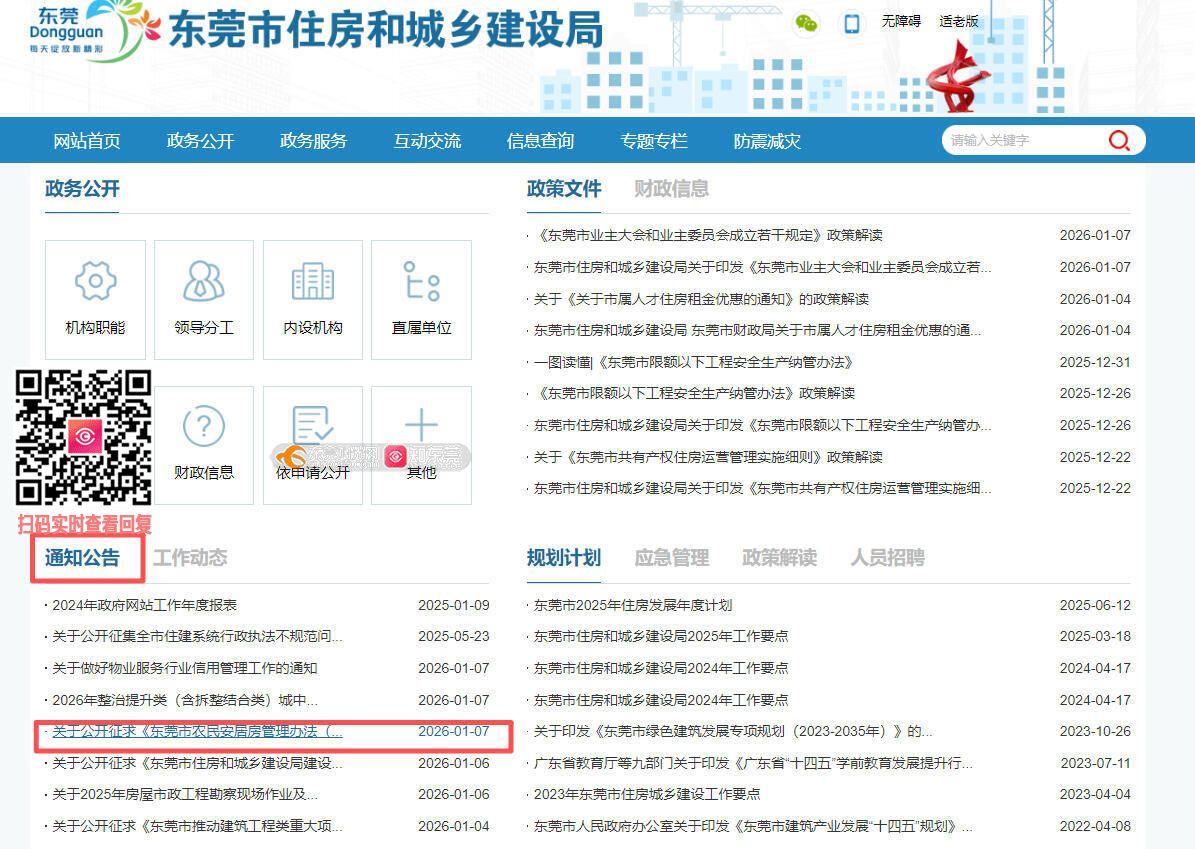Click the QR code image

84,437
